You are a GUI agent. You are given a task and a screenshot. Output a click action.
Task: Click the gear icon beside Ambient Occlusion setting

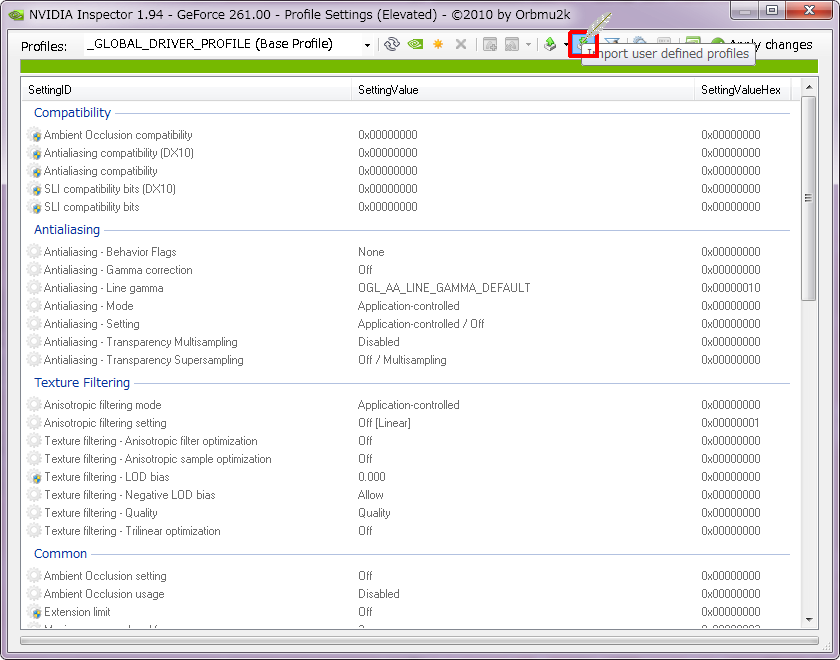click(34, 576)
